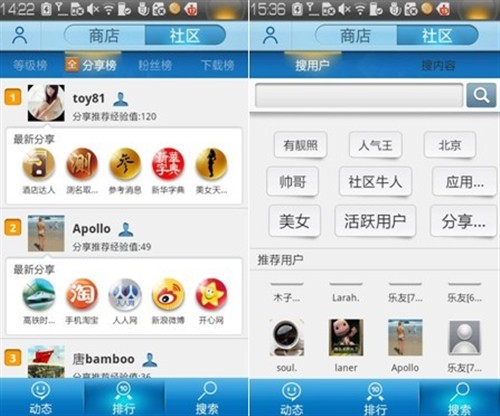Open 动态 in right bottom bar
500x416 pixels.
(292, 397)
